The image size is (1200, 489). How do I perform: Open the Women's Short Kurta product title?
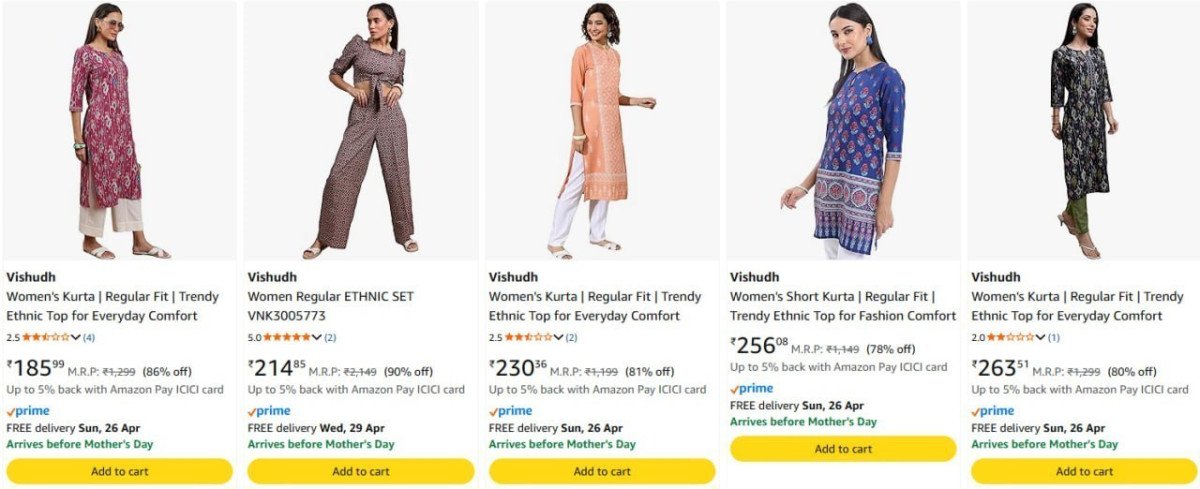[x=843, y=306]
